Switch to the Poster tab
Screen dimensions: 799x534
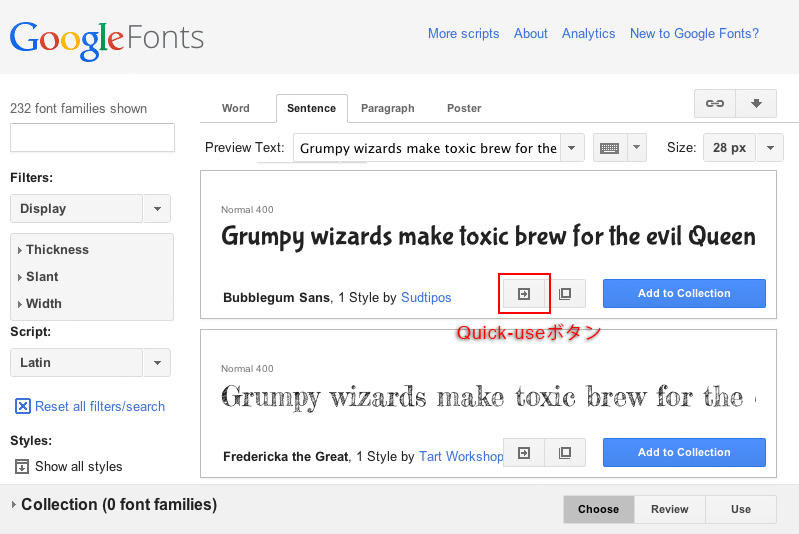coord(464,108)
